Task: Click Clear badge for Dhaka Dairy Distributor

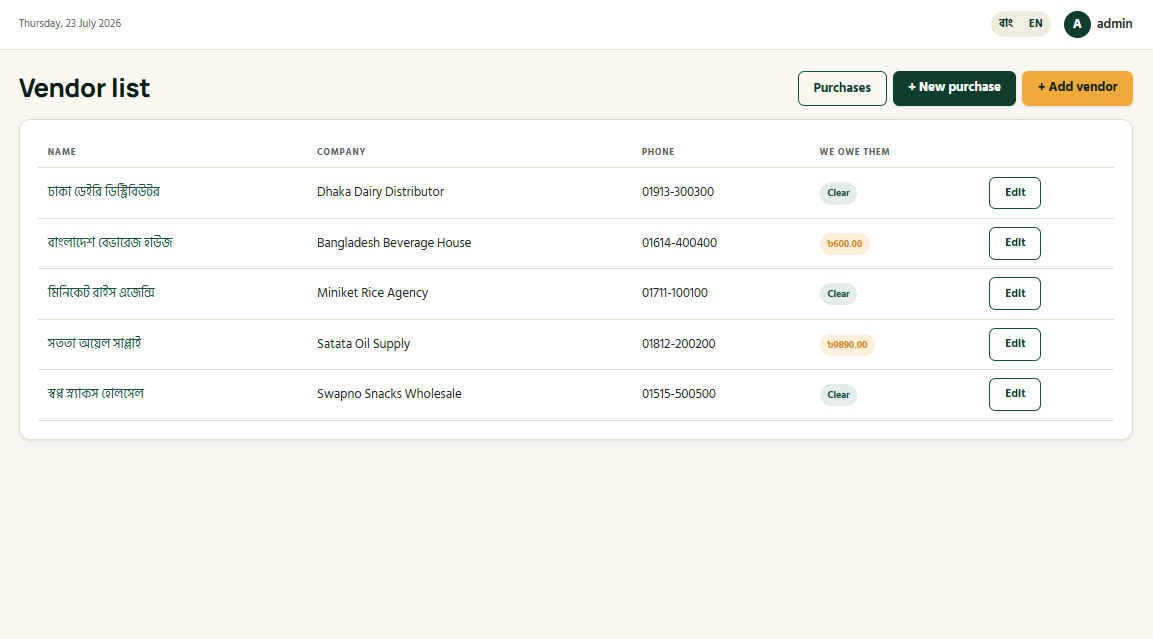Action: [838, 193]
